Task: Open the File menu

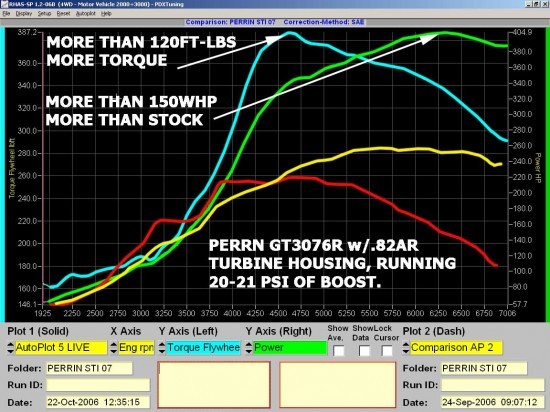Action: coord(6,13)
